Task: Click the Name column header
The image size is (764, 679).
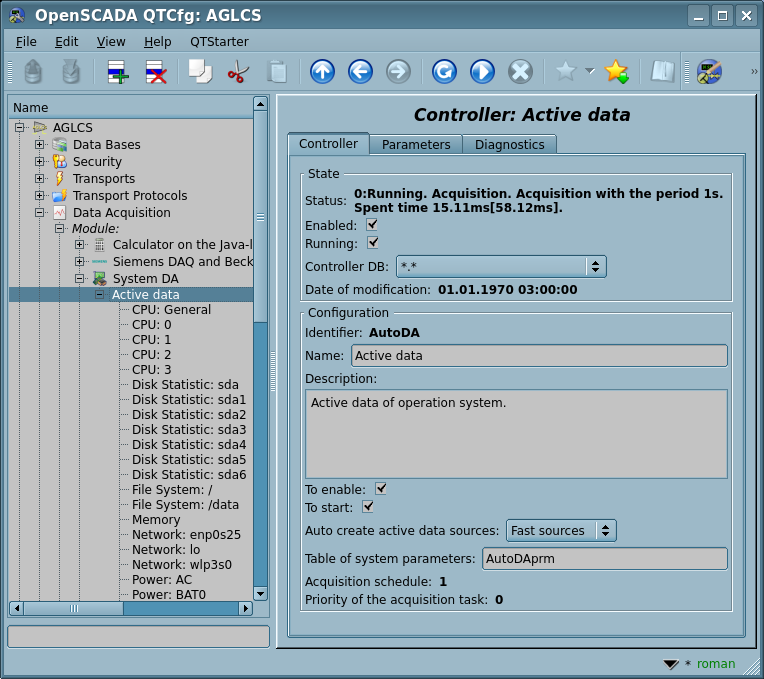Action: (x=131, y=108)
